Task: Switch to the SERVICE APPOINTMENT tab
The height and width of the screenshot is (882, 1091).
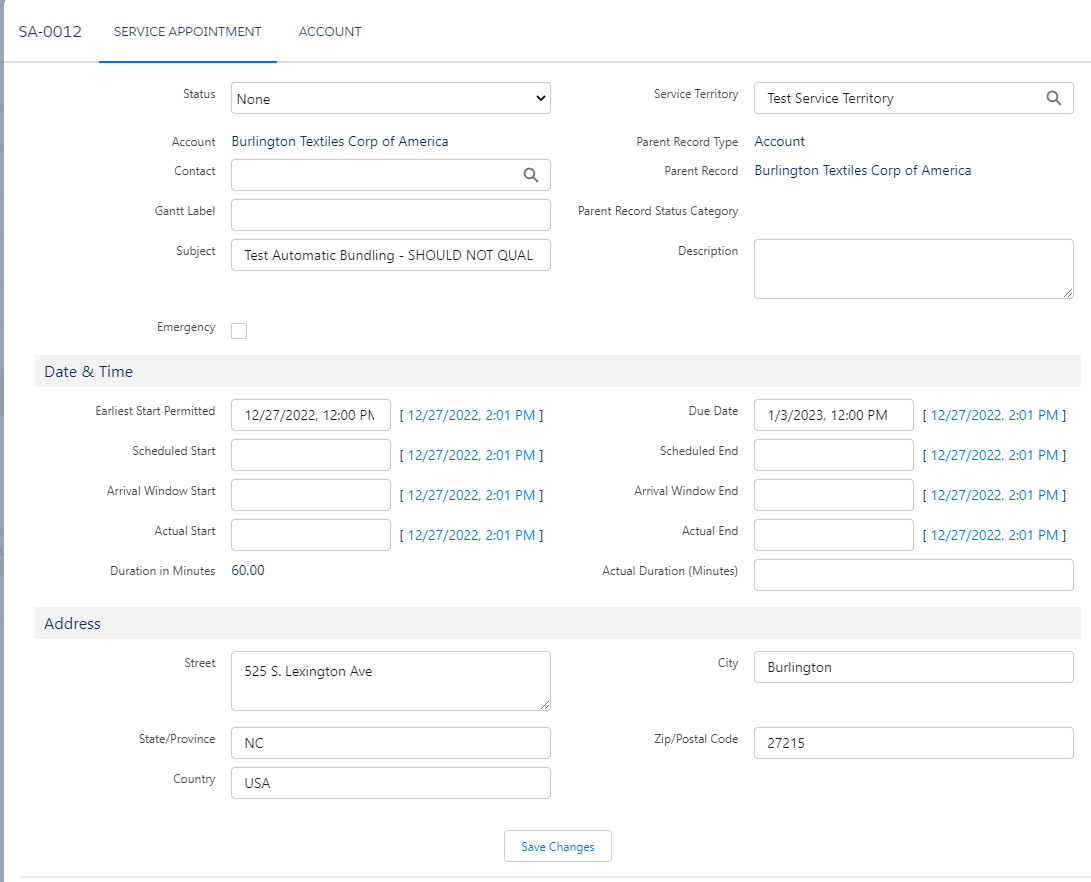Action: (x=187, y=31)
